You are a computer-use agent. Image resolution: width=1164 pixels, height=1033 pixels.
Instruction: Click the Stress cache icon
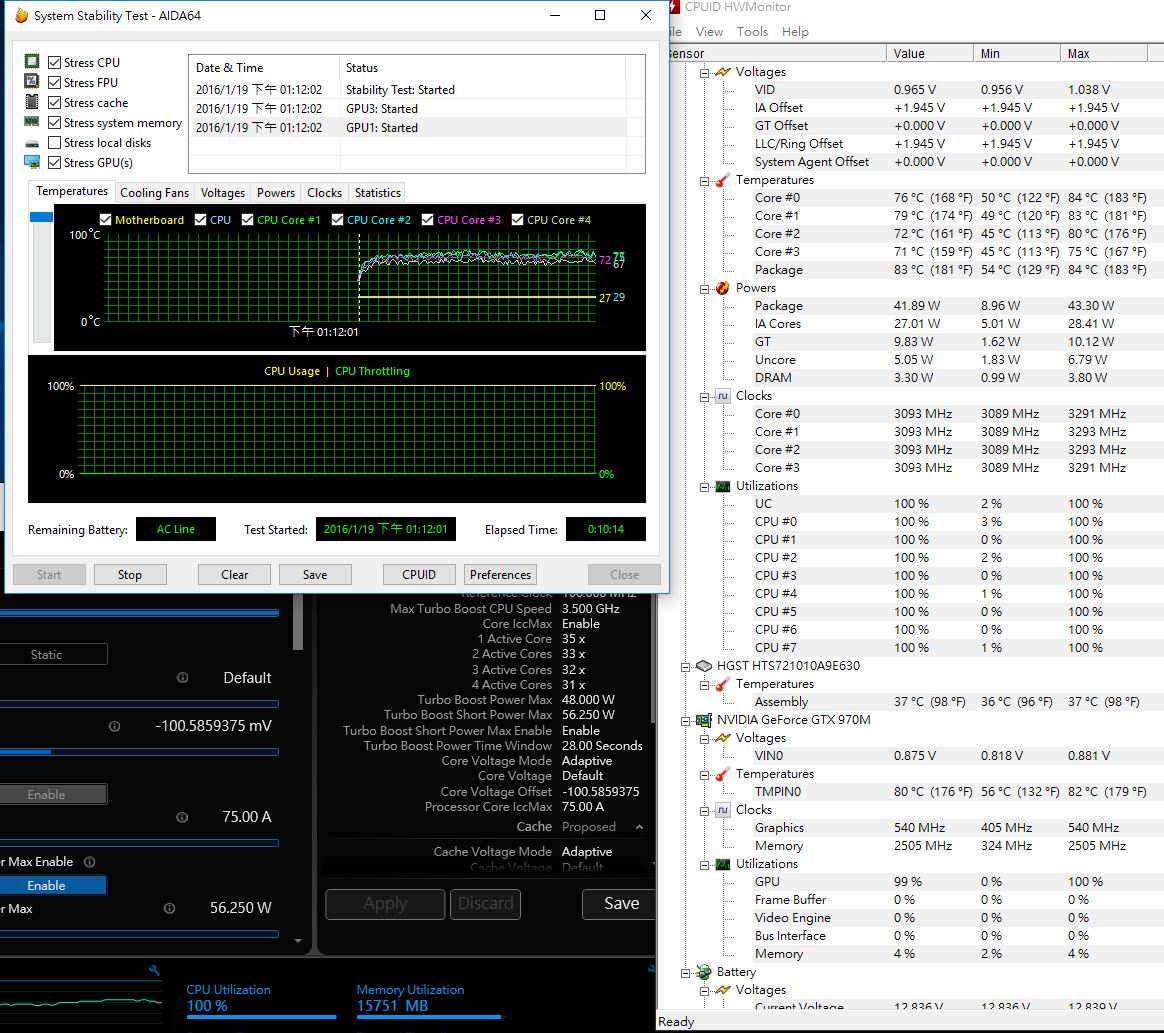pyautogui.click(x=32, y=102)
